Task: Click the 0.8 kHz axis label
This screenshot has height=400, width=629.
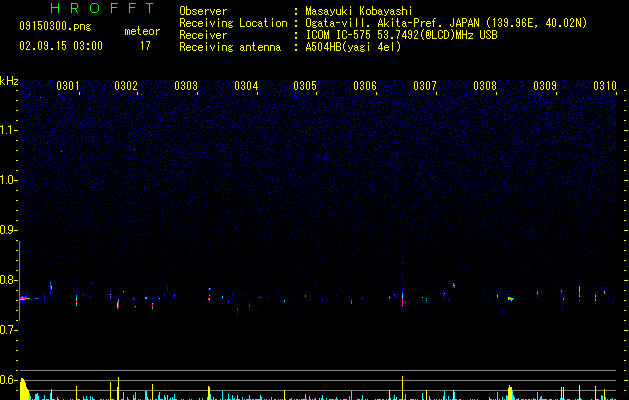Action: [x=8, y=280]
